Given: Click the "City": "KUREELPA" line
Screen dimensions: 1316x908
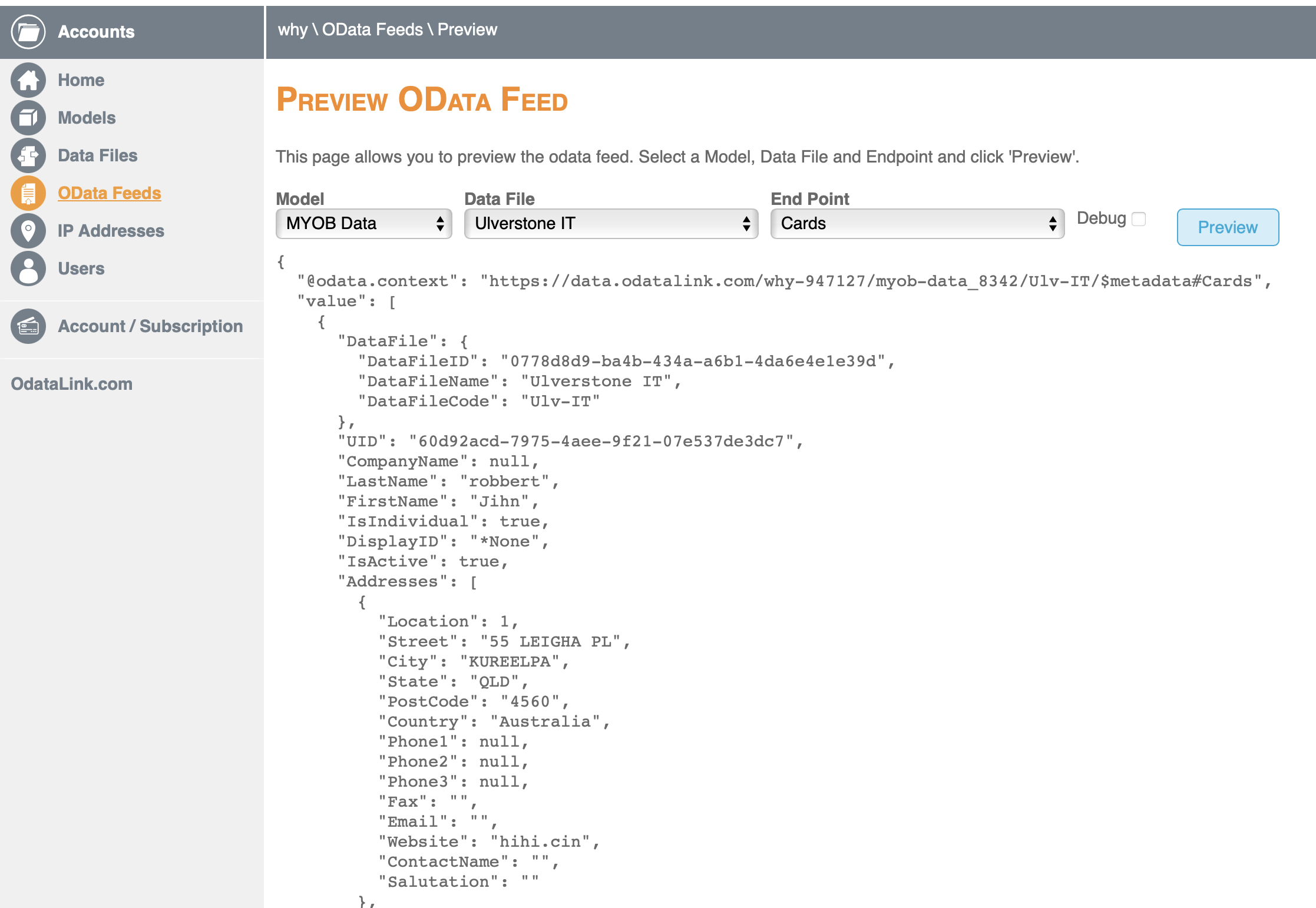Looking at the screenshot, I should (474, 662).
